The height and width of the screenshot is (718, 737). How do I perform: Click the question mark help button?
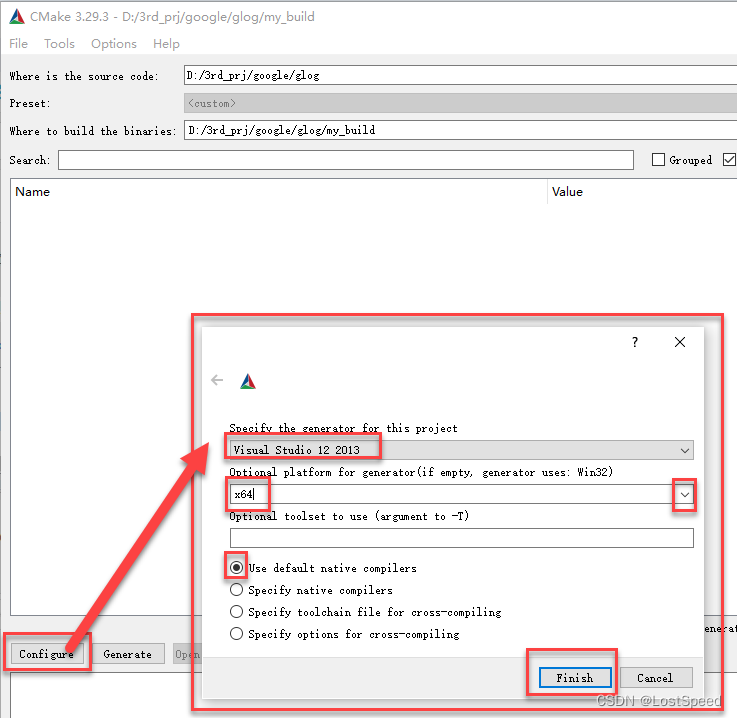(635, 342)
